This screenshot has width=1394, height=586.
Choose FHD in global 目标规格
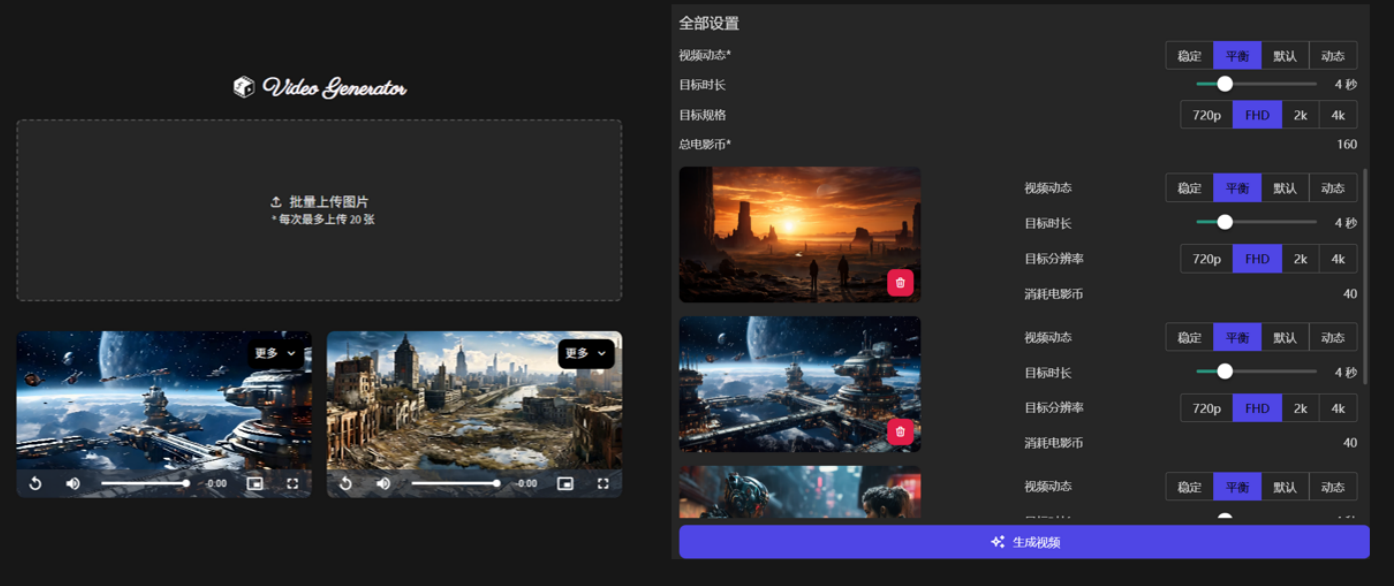[1257, 115]
